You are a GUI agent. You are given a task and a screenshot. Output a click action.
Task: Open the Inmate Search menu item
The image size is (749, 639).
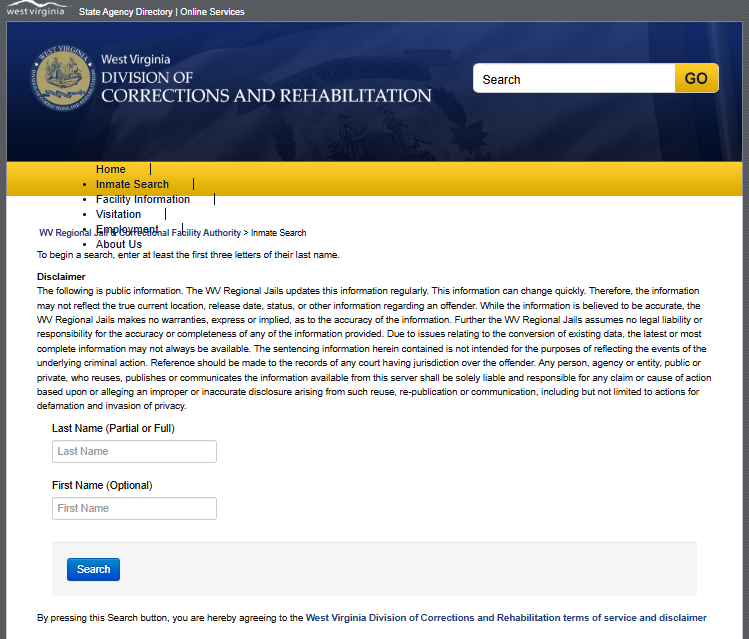(132, 184)
